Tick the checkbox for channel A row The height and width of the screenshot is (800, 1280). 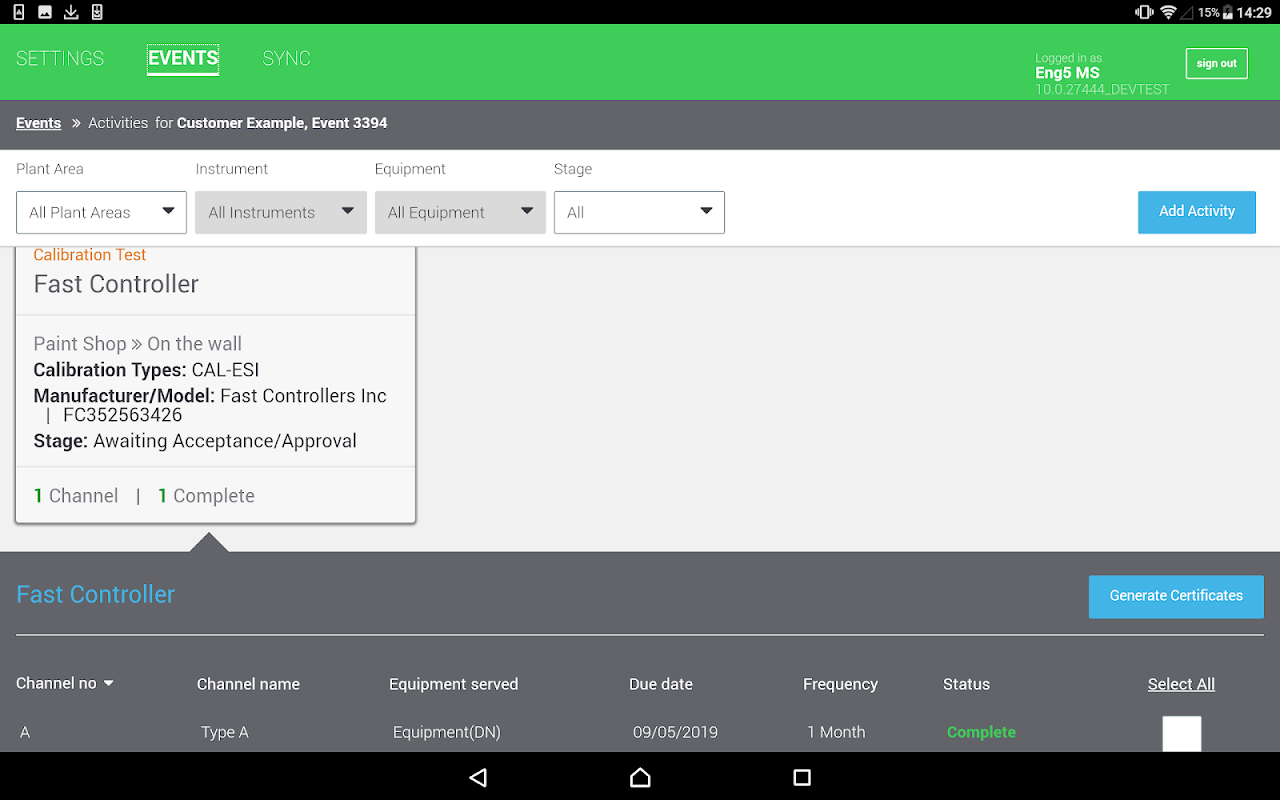tap(1181, 733)
